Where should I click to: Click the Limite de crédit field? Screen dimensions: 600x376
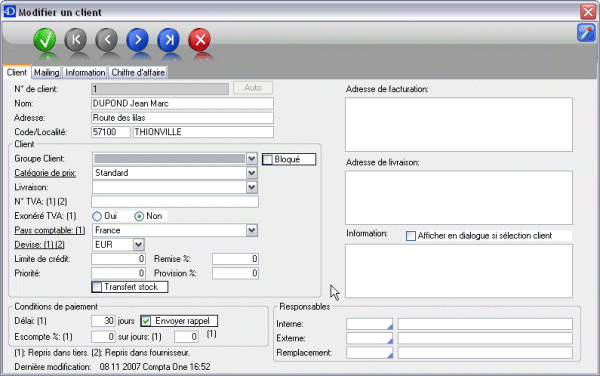point(119,259)
